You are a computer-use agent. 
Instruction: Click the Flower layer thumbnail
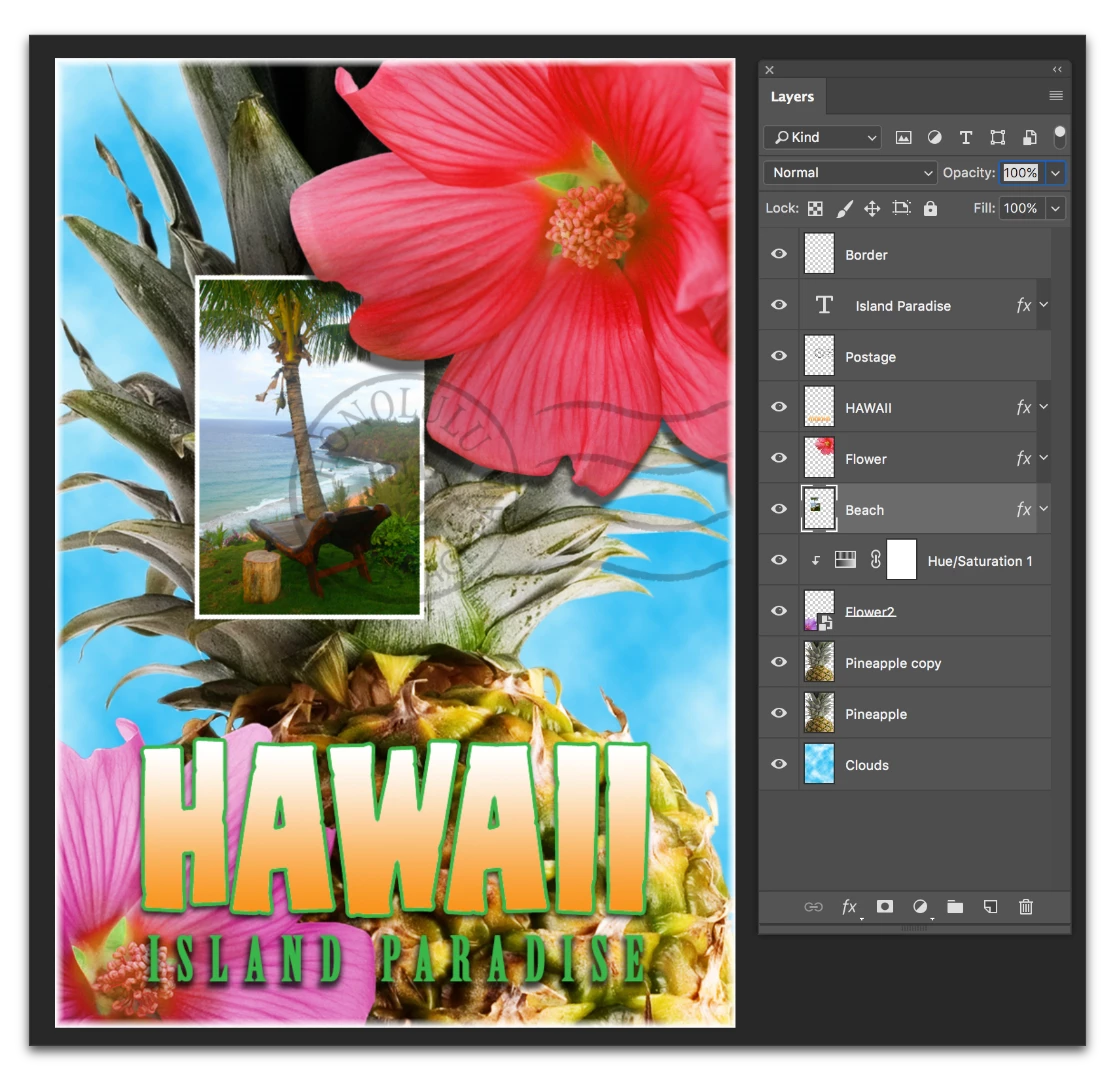[x=819, y=458]
